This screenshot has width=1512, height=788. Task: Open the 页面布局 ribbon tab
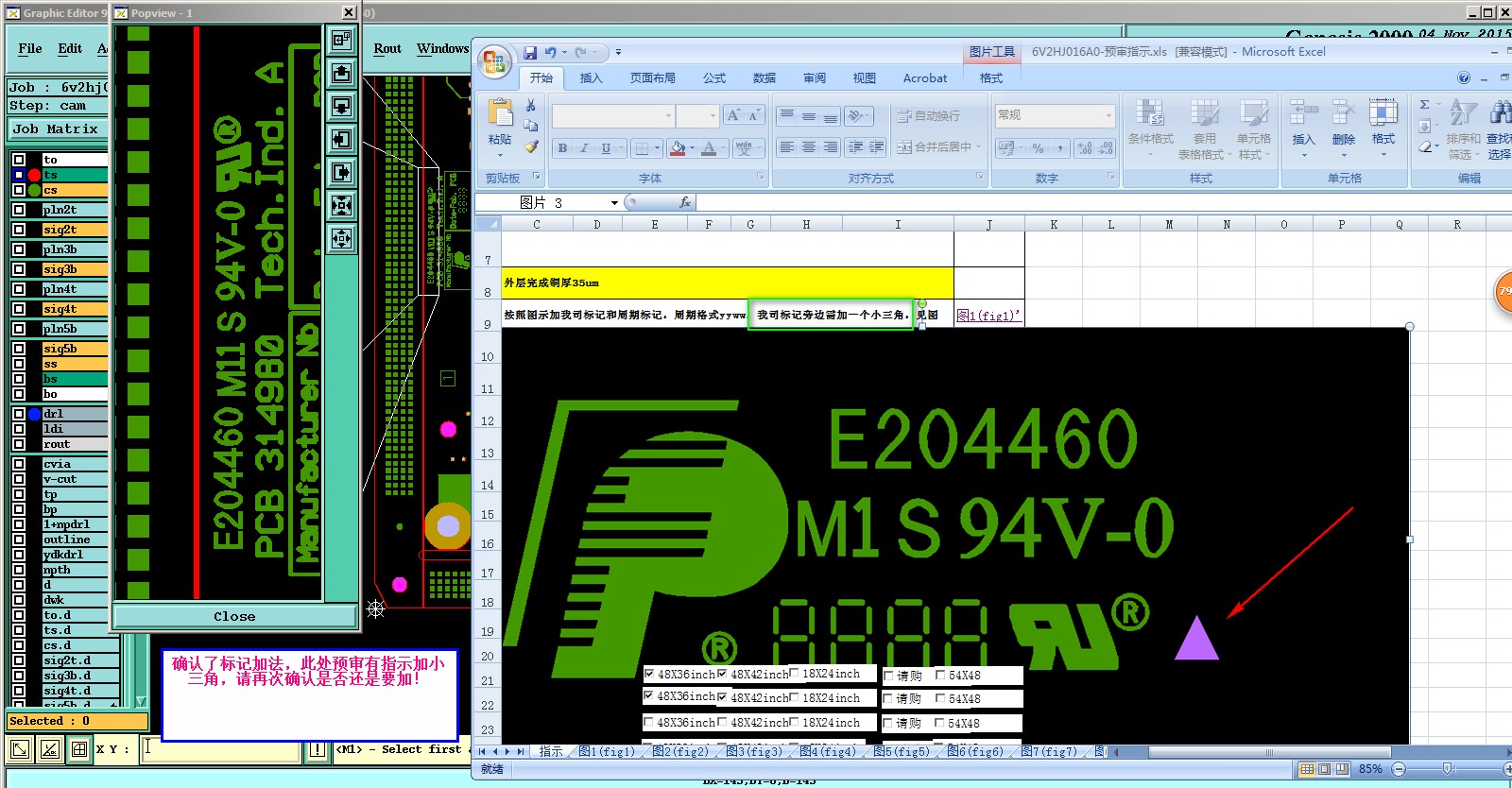(653, 78)
